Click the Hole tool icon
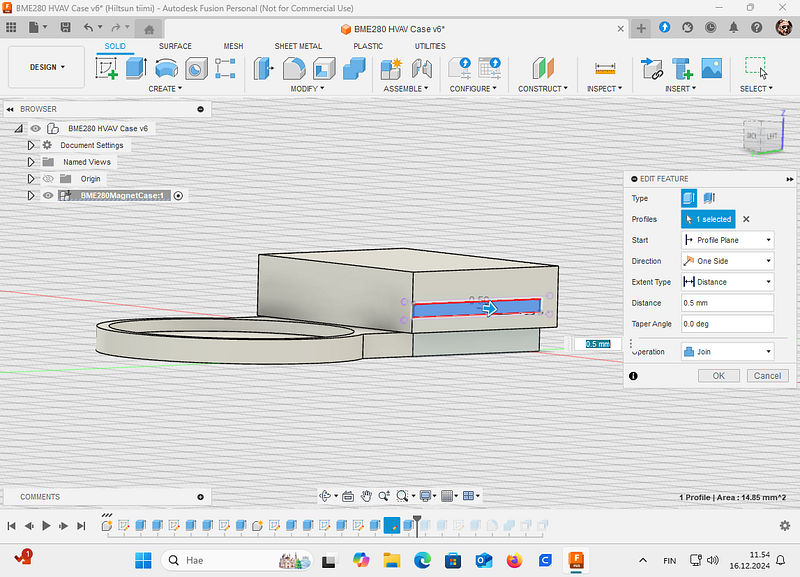Image resolution: width=800 pixels, height=577 pixels. [196, 68]
